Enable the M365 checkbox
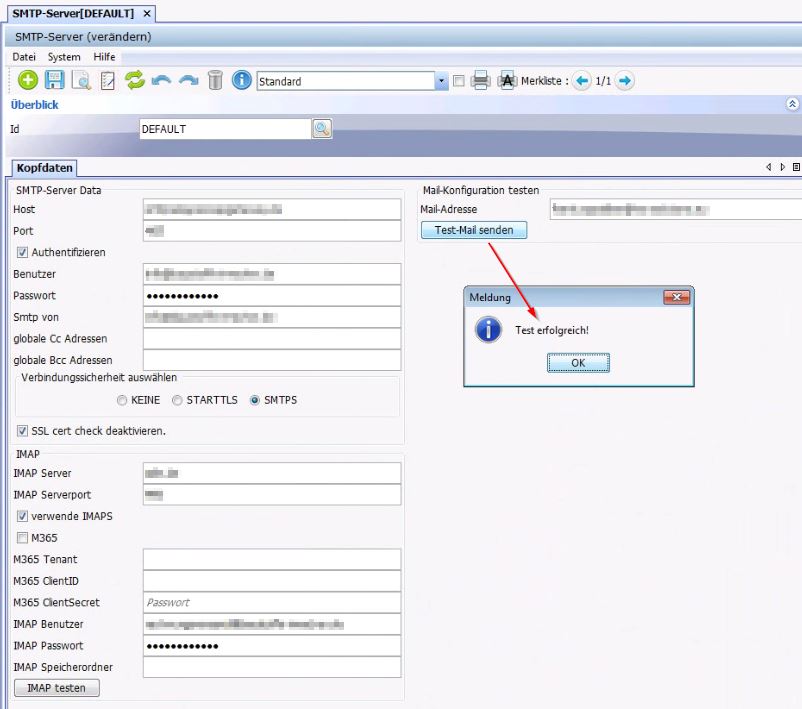This screenshot has height=709, width=802. [x=23, y=538]
